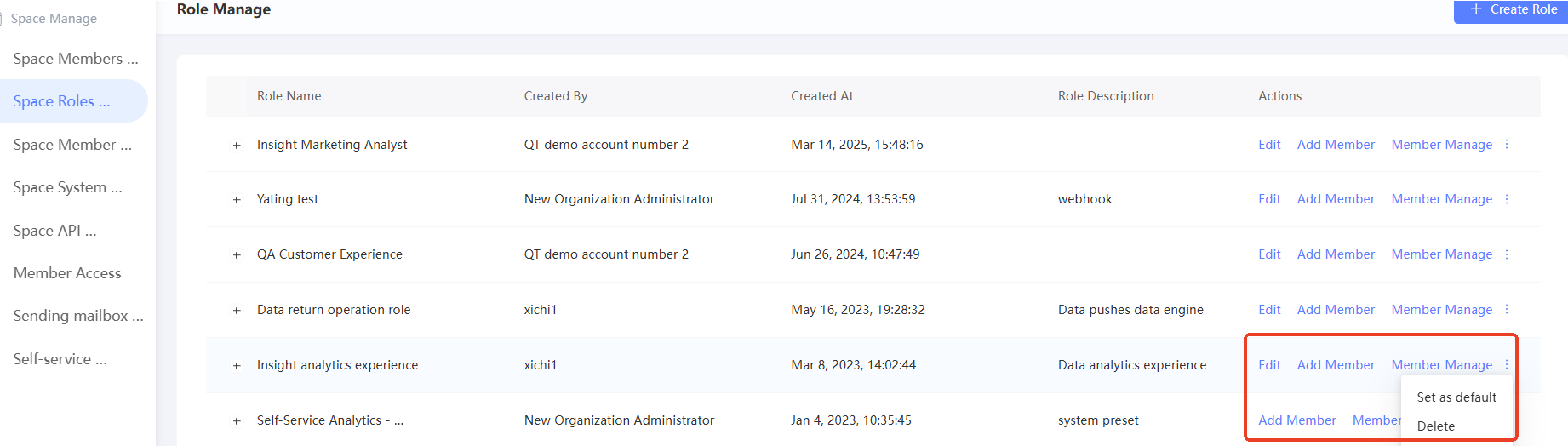Screen dimensions: 1568x446
Task: Open Member Manage for Data return operation role
Action: coord(1441,310)
